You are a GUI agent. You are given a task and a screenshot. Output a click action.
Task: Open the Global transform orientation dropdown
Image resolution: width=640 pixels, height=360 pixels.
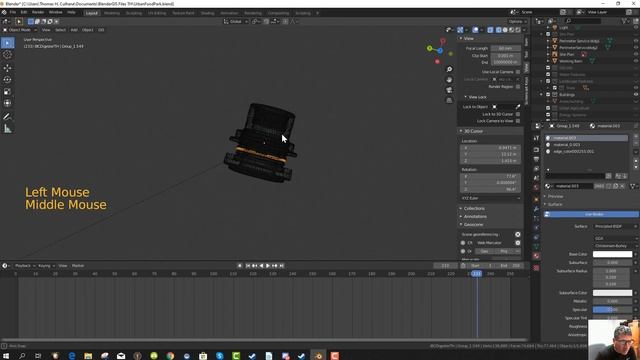[236, 22]
